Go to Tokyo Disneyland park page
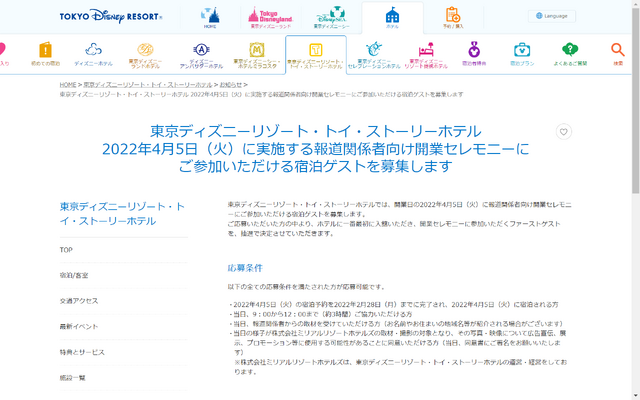This screenshot has width=640, height=400. click(269, 17)
